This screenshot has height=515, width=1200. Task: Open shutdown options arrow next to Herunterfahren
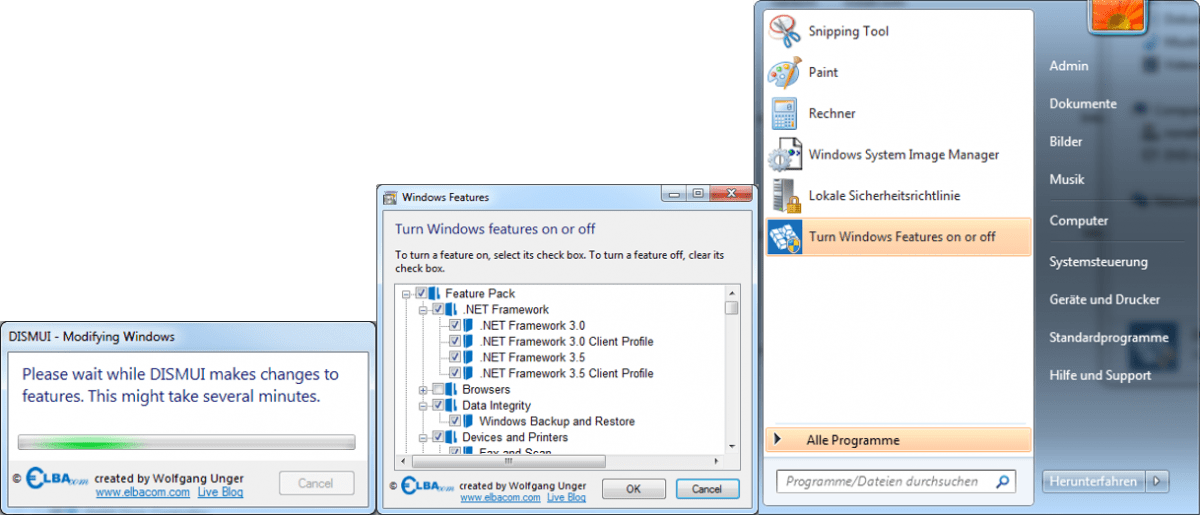1158,481
